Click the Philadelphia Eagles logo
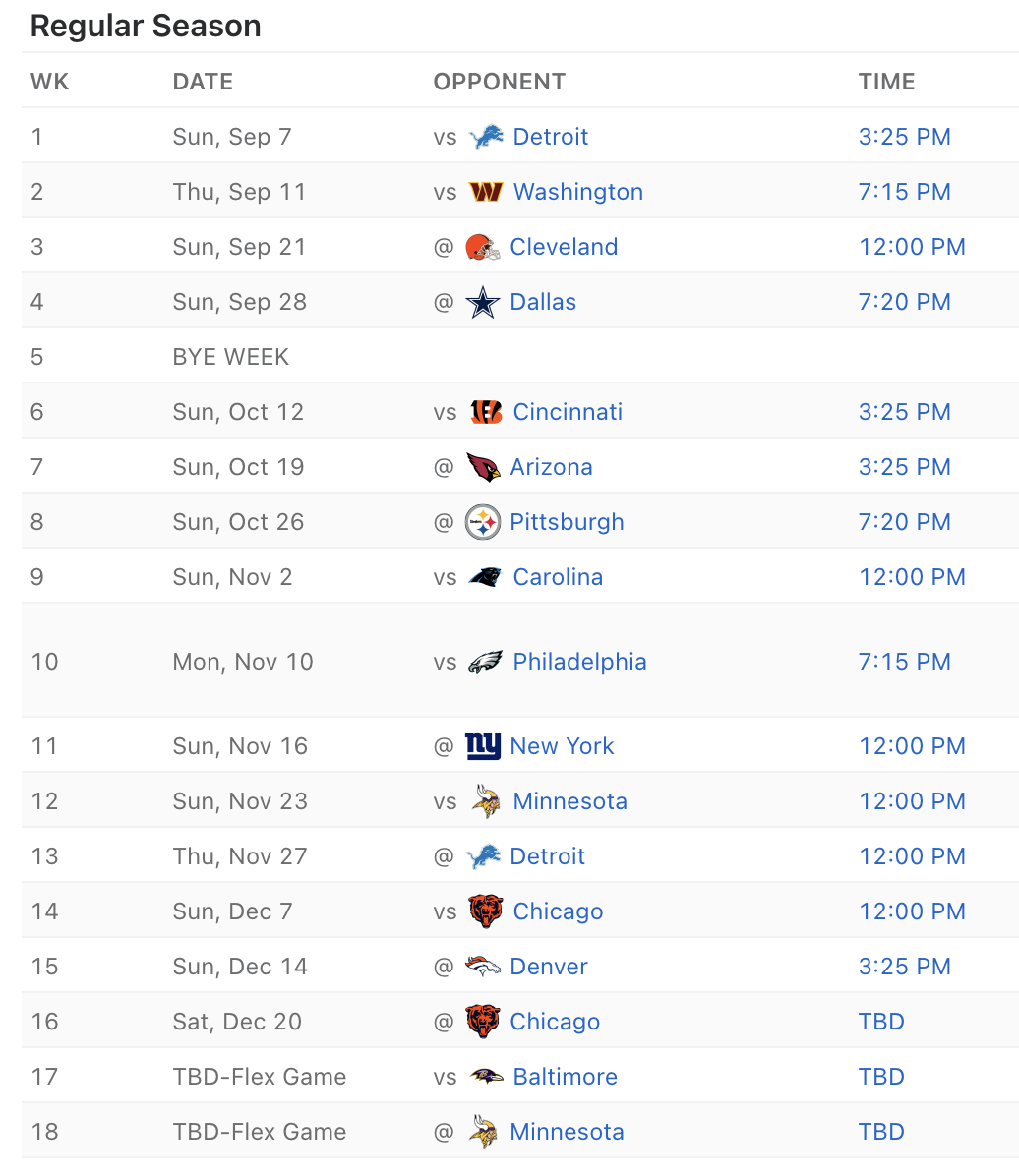 pos(486,662)
